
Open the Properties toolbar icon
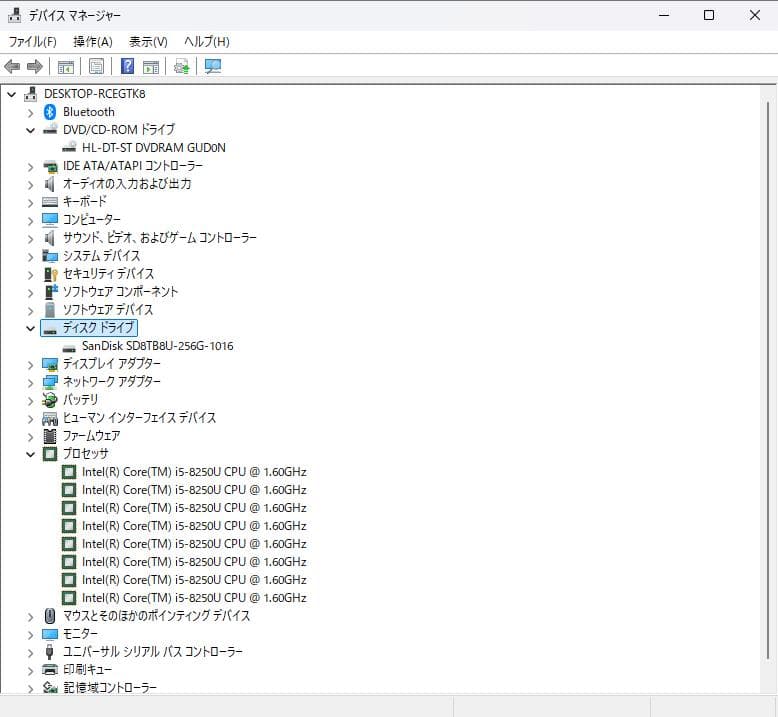(x=96, y=66)
